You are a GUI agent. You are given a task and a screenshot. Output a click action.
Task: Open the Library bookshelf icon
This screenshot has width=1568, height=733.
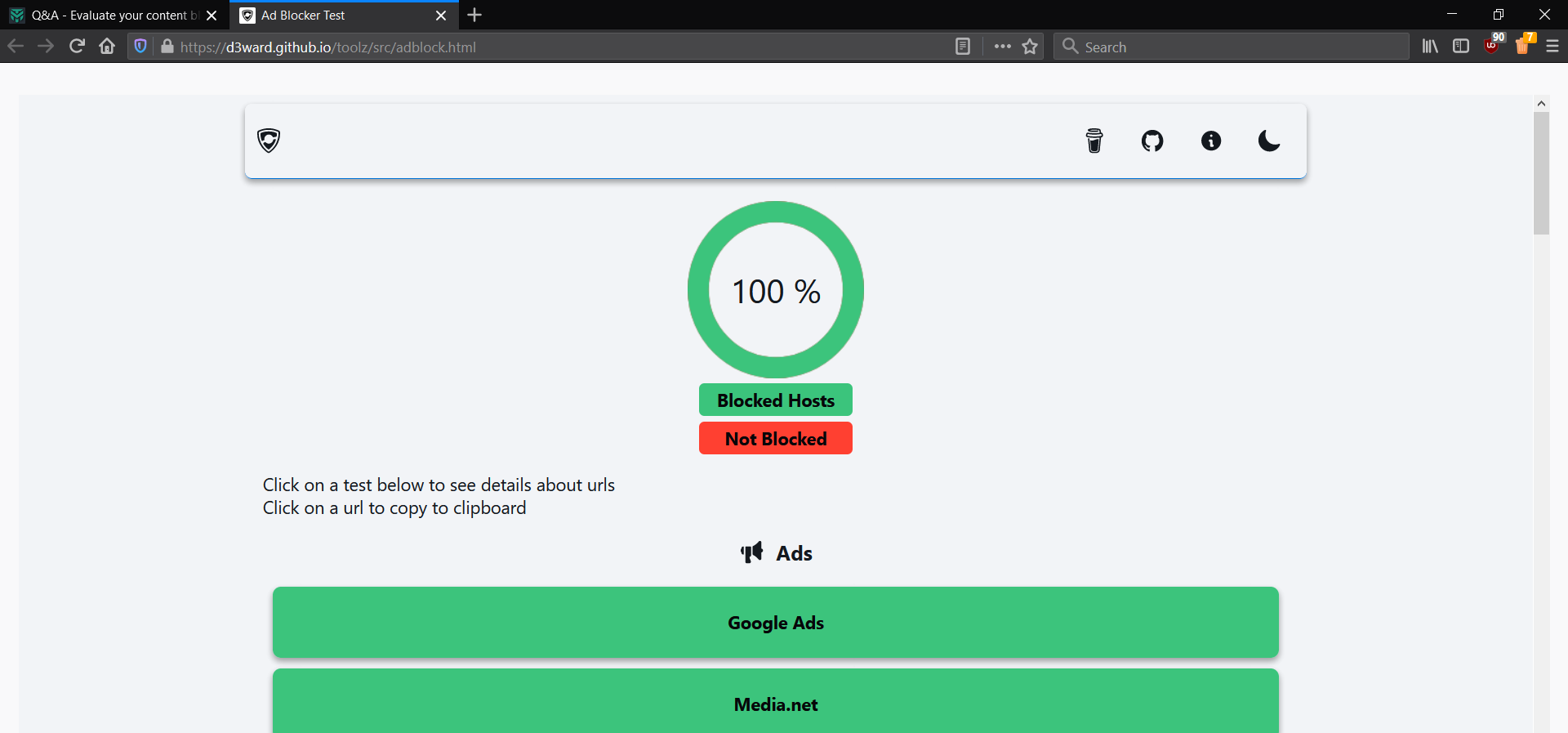pyautogui.click(x=1430, y=47)
